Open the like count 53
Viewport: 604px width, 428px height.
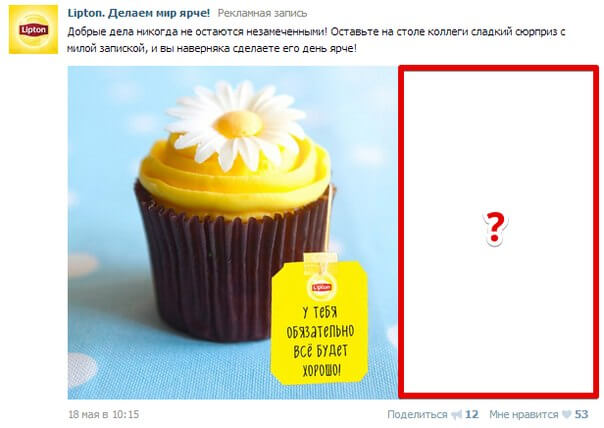pos(581,415)
